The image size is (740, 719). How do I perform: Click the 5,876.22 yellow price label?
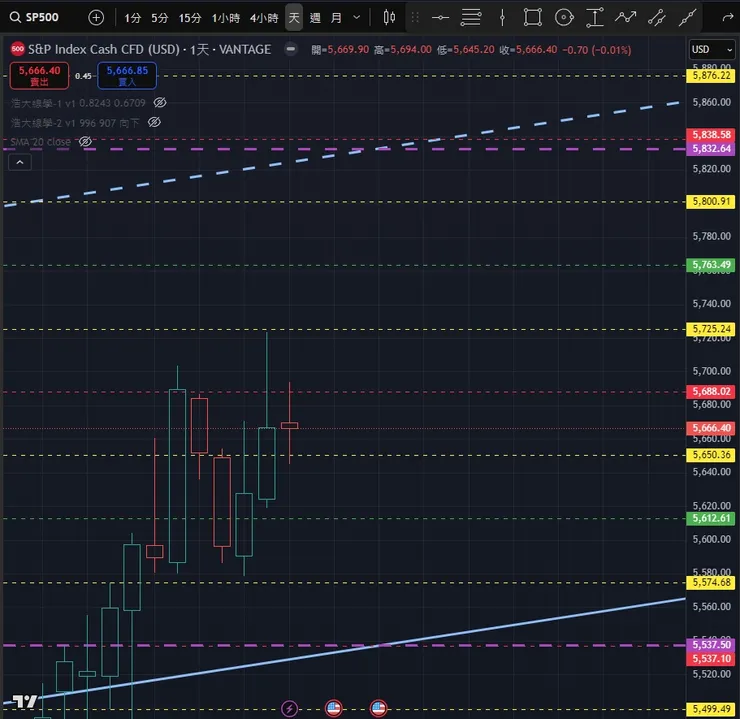(711, 75)
